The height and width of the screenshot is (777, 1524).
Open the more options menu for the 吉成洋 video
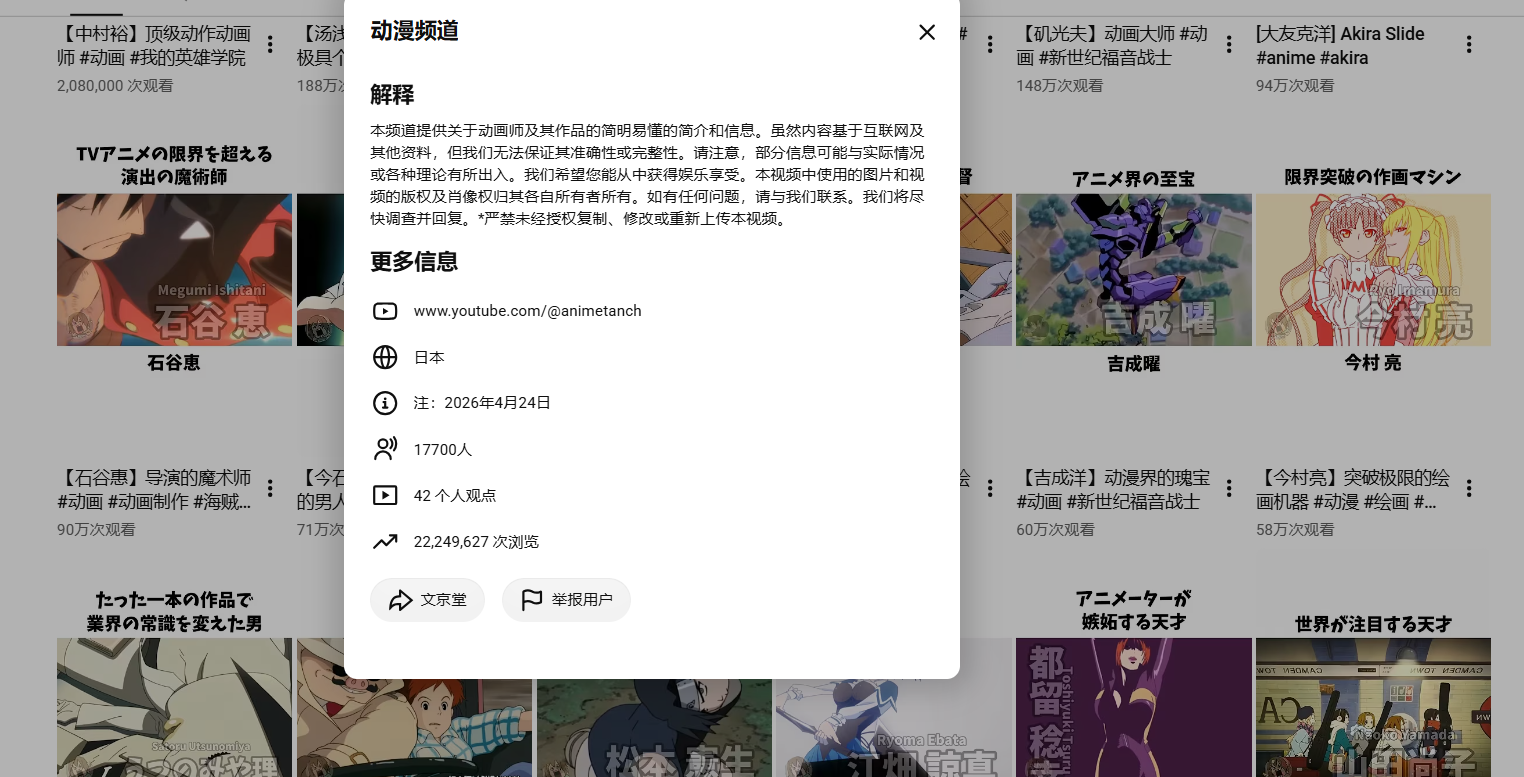pos(1230,488)
